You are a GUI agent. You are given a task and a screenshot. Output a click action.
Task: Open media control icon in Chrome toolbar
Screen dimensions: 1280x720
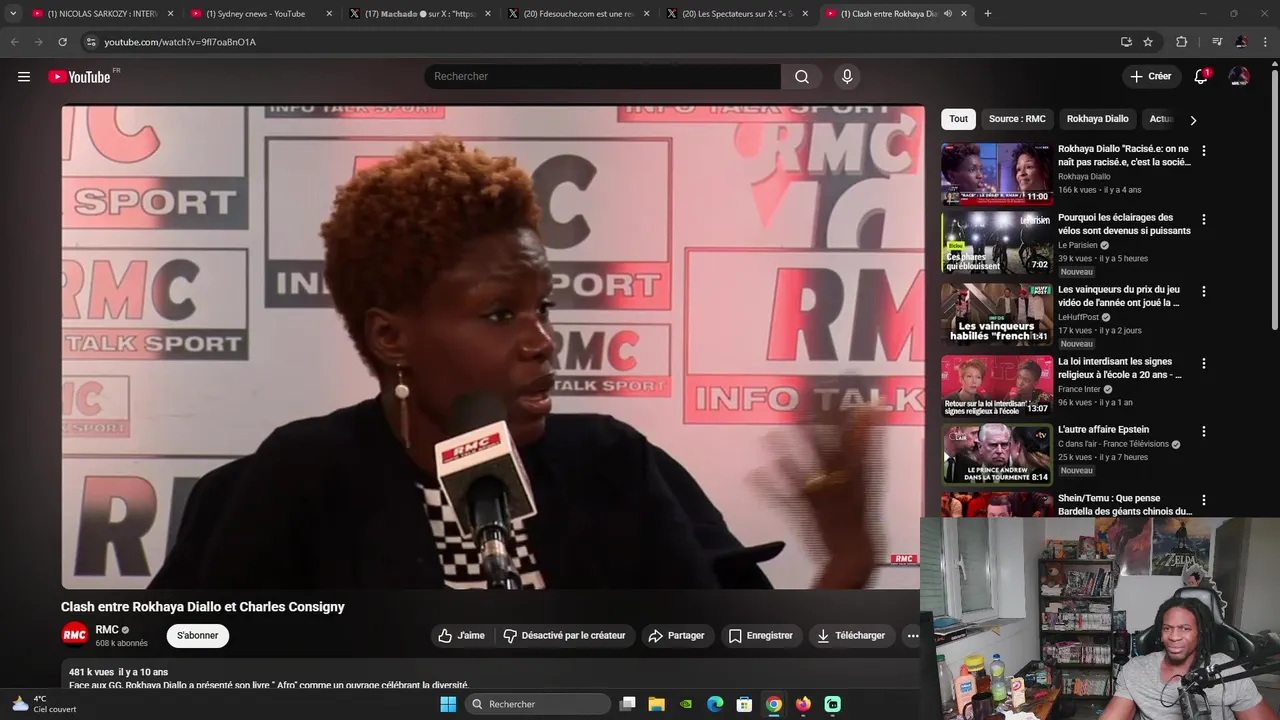pyautogui.click(x=1216, y=42)
